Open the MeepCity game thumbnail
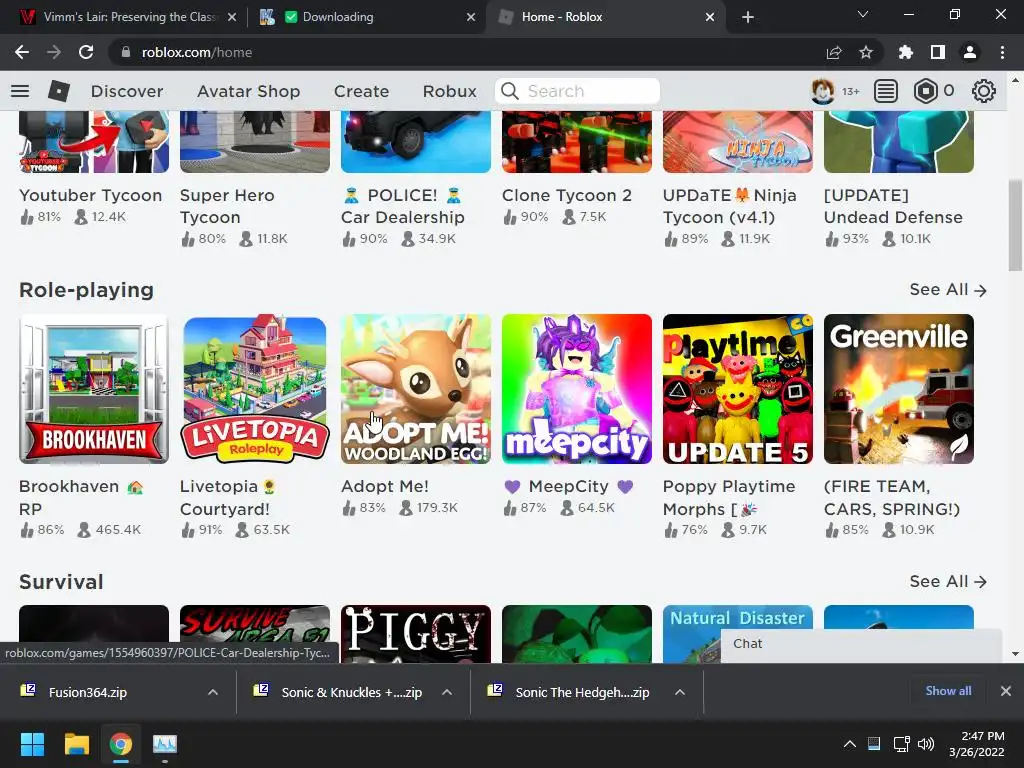This screenshot has width=1024, height=768. 577,389
